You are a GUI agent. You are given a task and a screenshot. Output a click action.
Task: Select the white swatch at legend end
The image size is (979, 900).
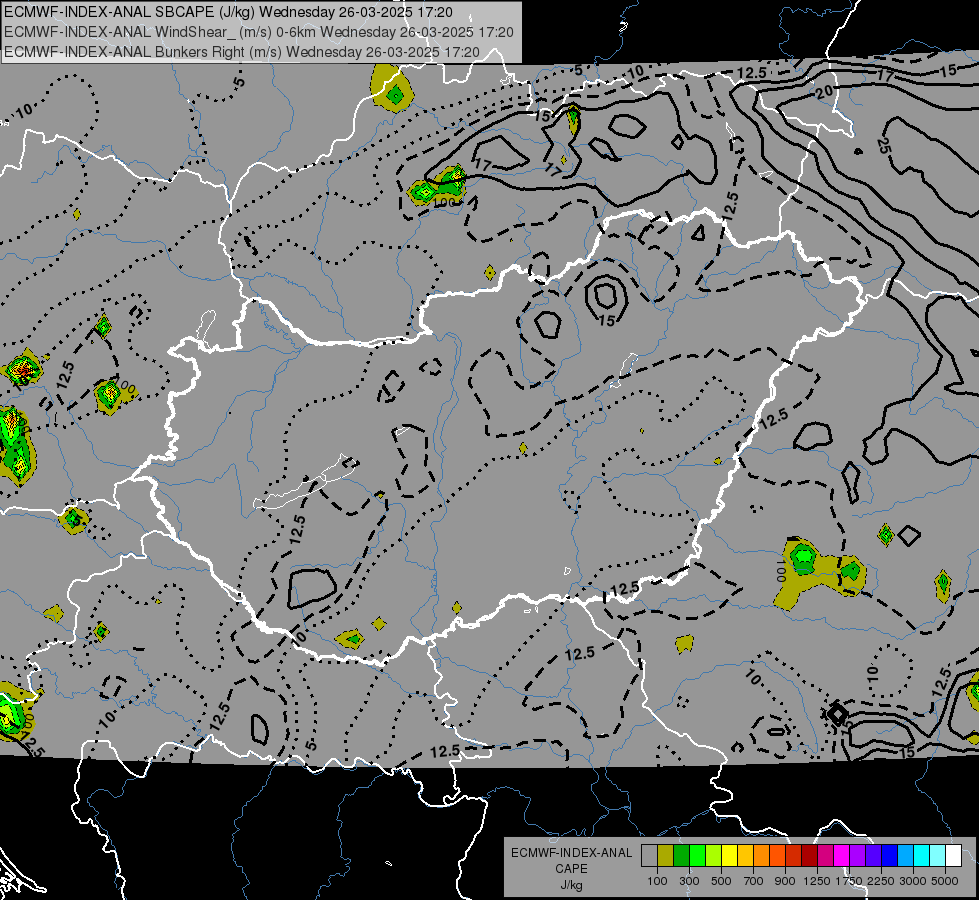tap(954, 855)
